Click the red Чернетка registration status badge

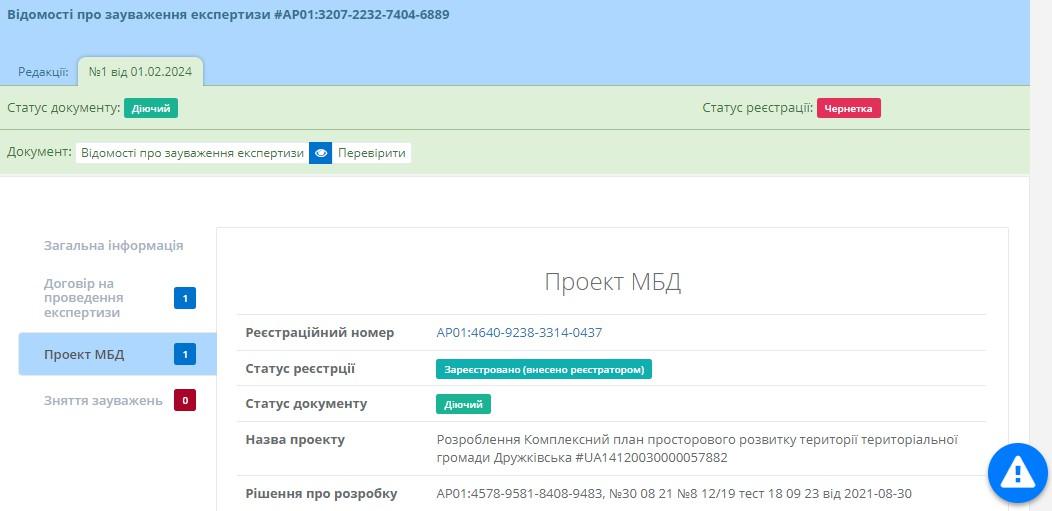coord(848,108)
